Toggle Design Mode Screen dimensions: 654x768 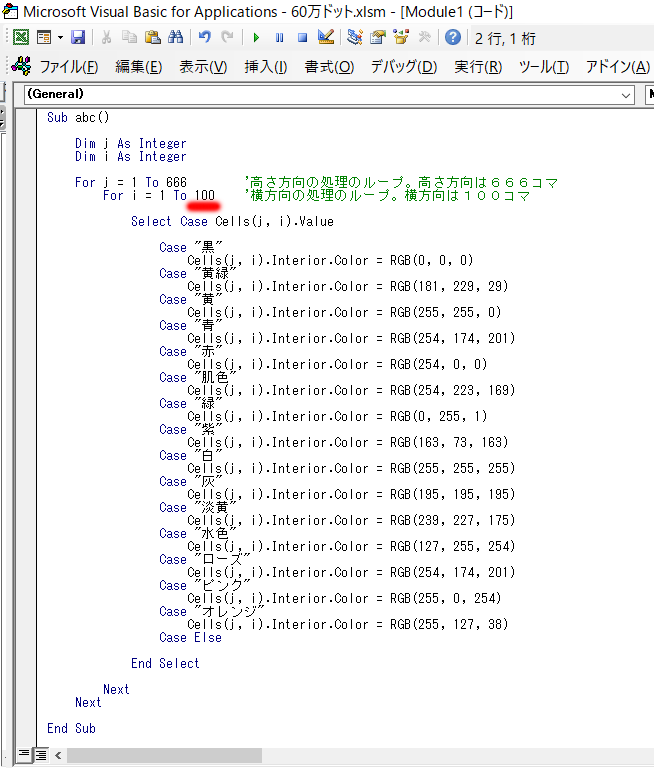[x=326, y=37]
